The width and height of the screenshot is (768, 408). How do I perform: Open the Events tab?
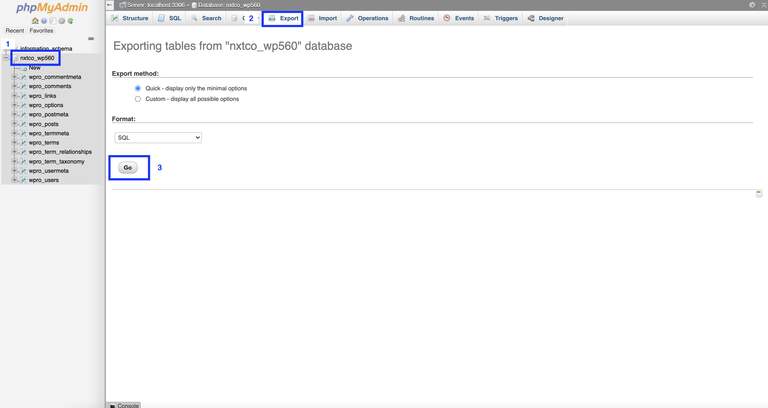coord(459,18)
